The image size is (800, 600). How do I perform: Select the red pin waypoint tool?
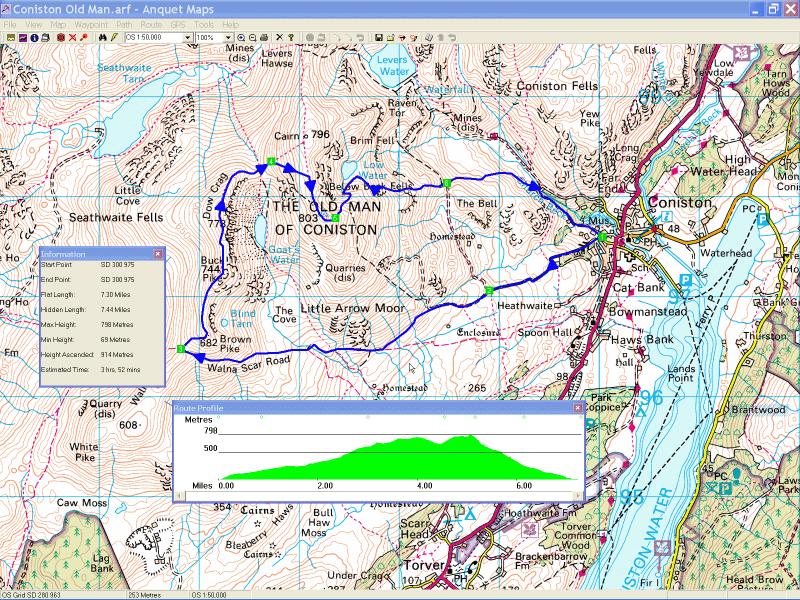(x=84, y=37)
